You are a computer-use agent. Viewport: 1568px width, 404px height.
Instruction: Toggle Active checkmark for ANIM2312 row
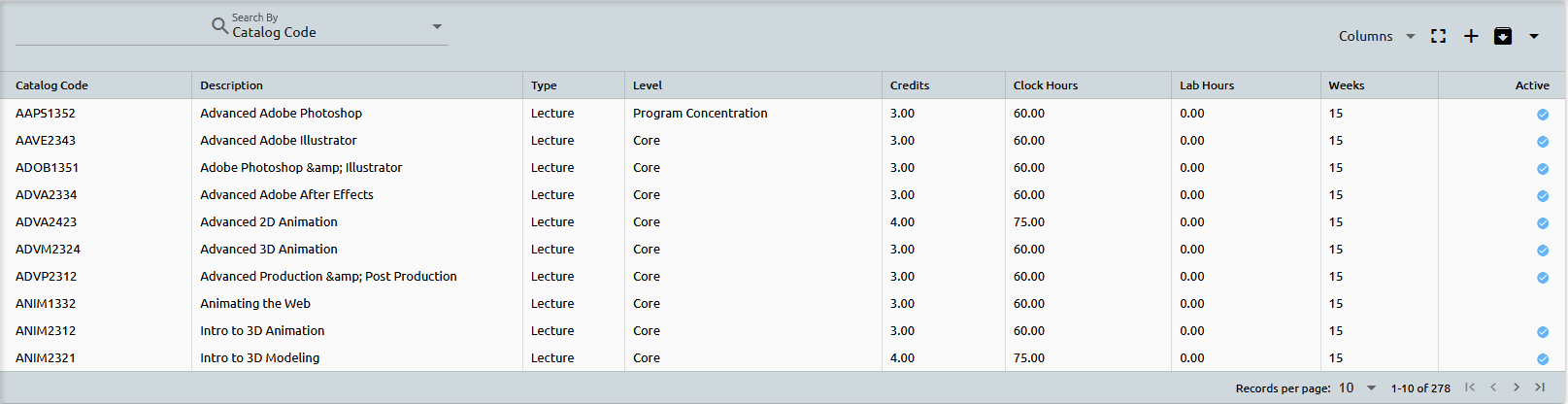point(1542,332)
